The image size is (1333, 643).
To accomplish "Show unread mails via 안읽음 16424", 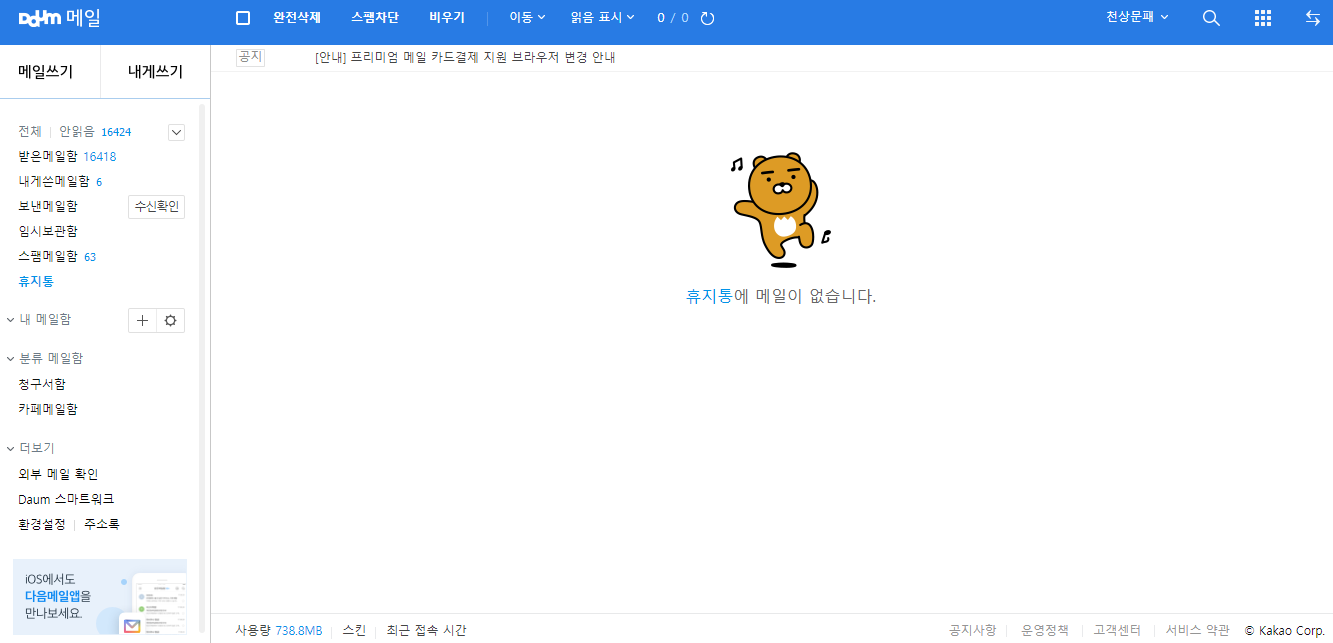I will (95, 132).
